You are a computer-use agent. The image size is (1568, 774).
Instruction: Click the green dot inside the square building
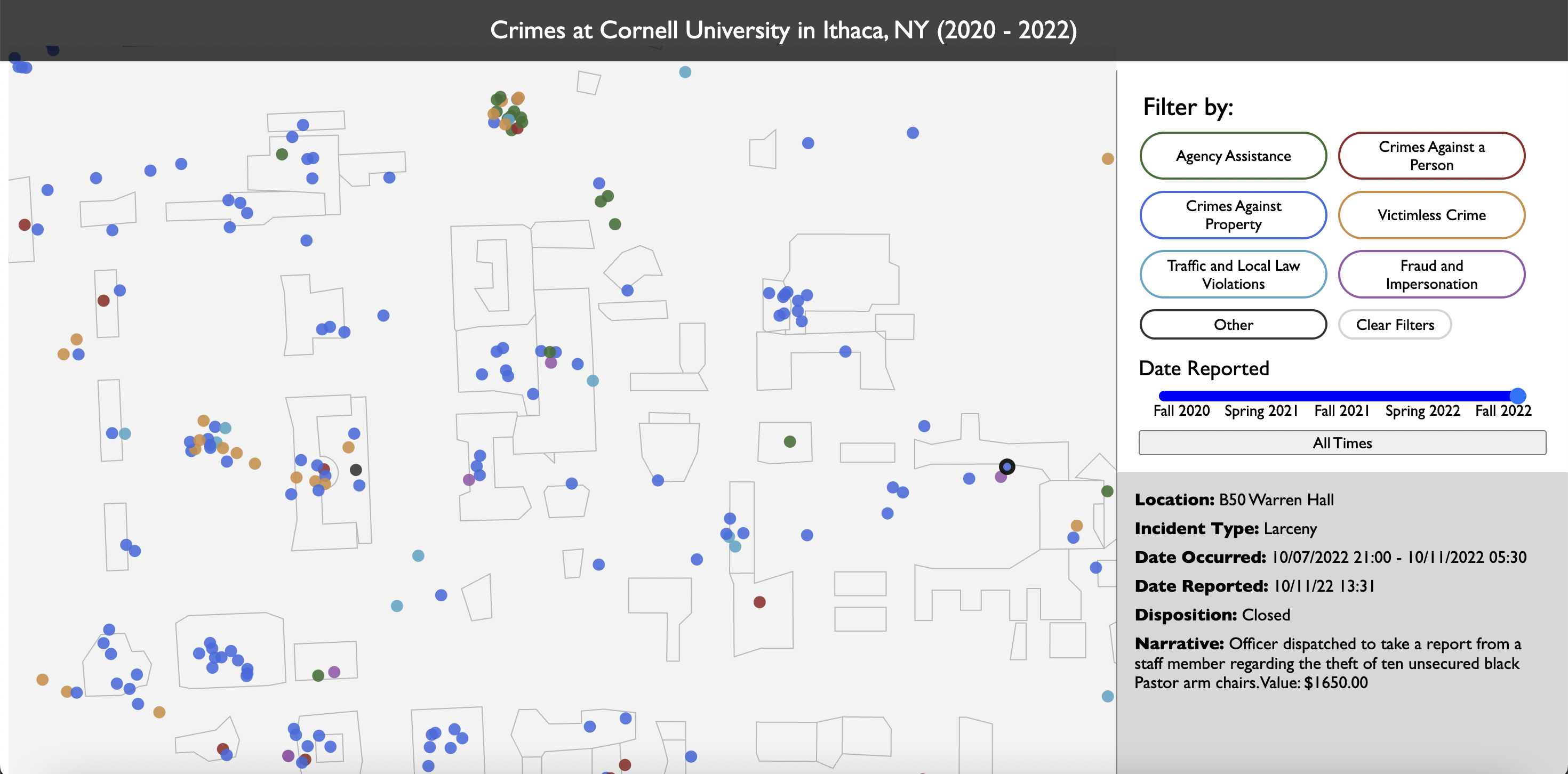click(789, 442)
